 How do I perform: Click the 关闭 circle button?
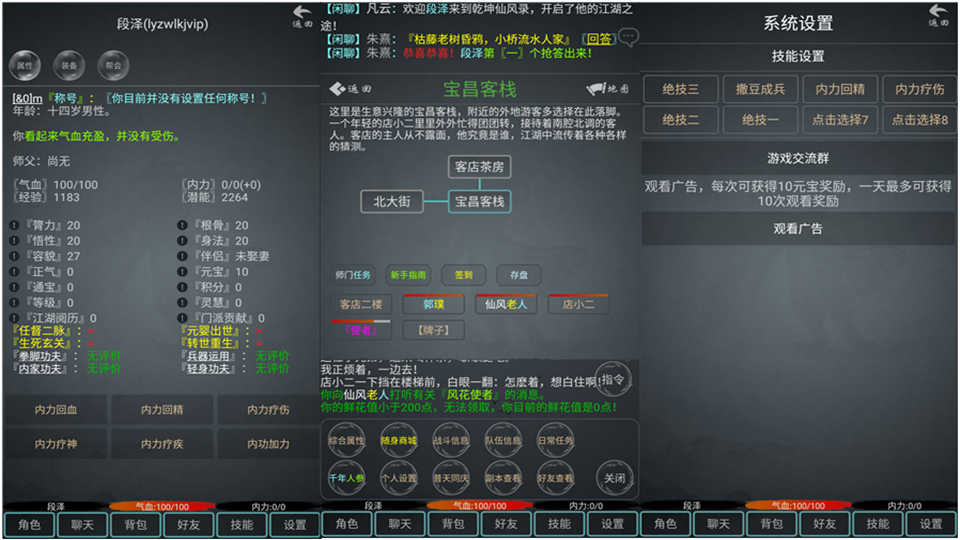coord(615,478)
